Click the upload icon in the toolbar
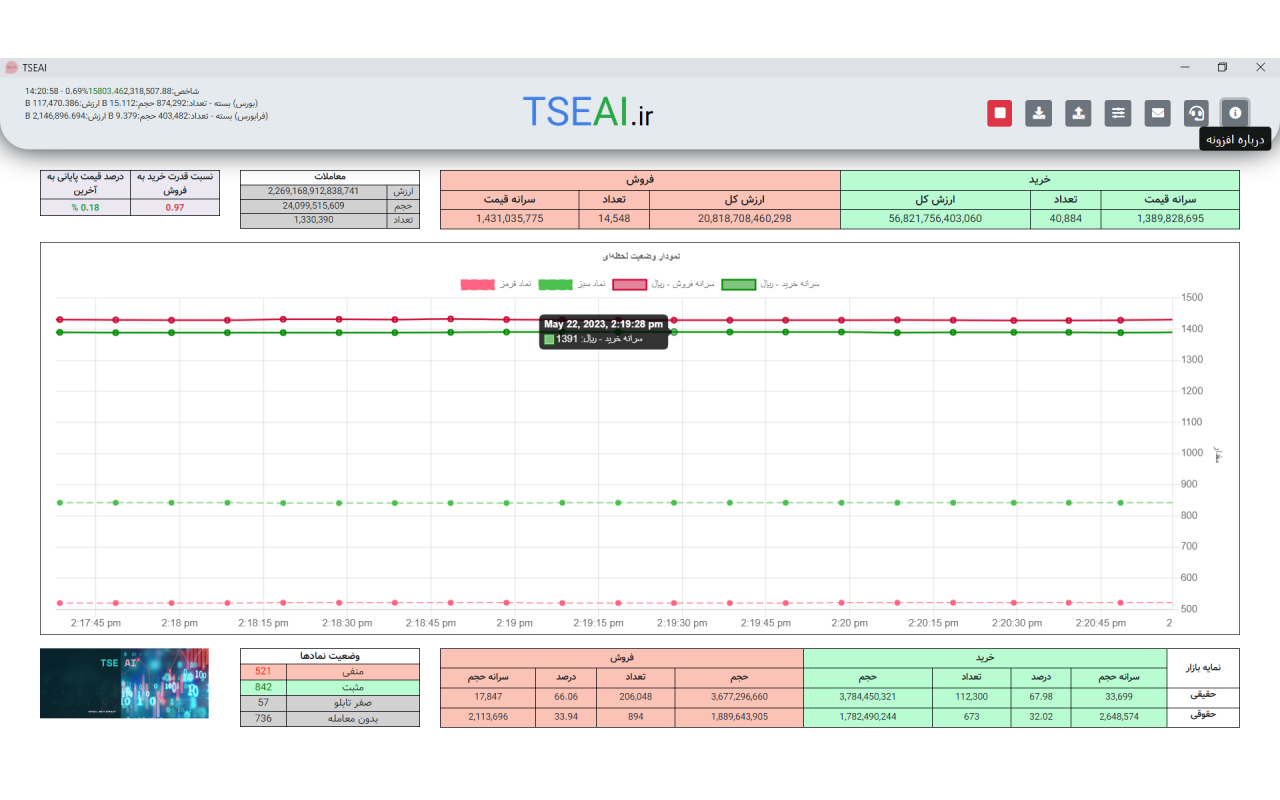Viewport: 1280px width, 800px height. [1078, 113]
